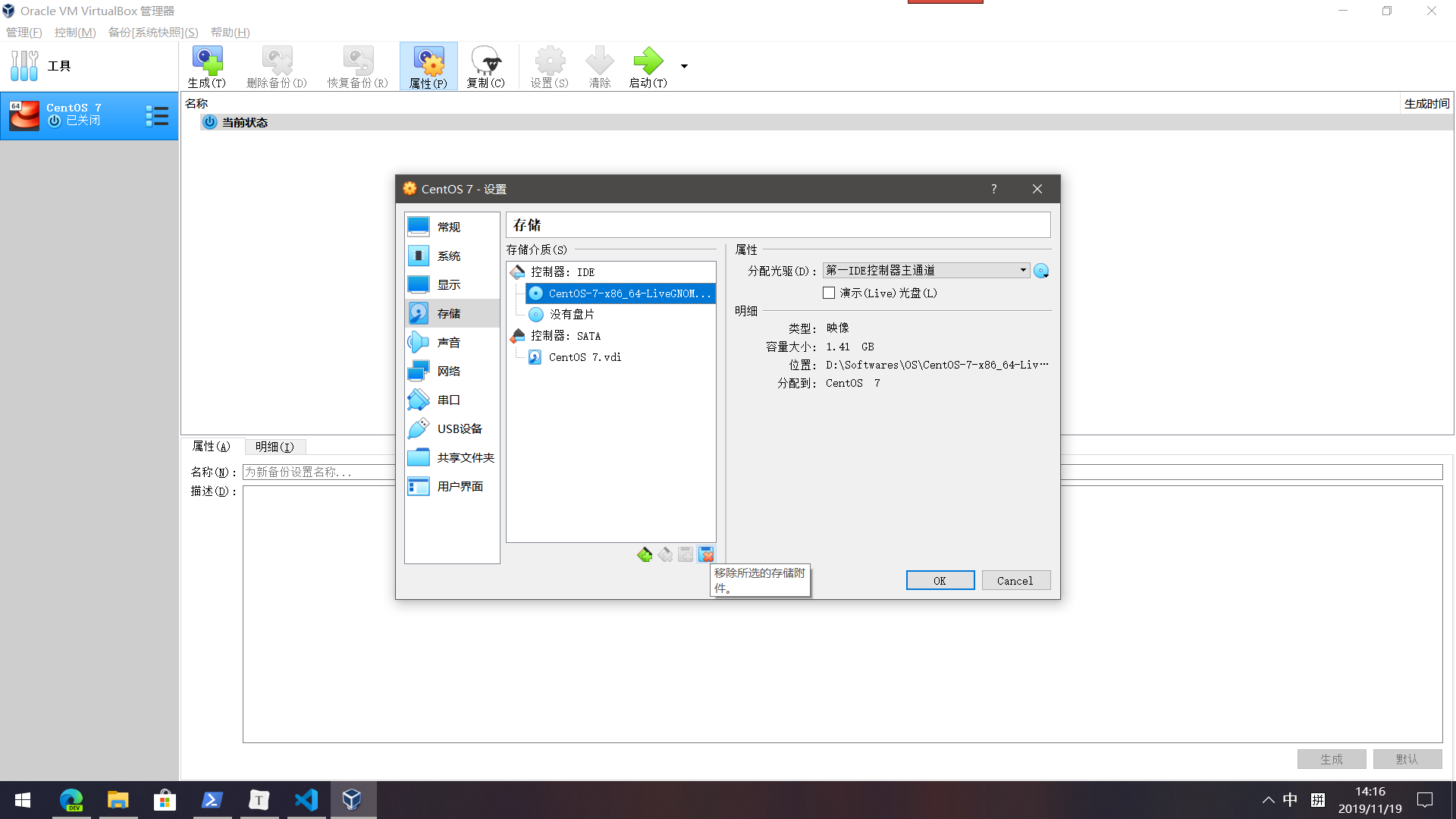Viewport: 1456px width, 819px height.
Task: Select the CentOS 7.vdi disk entry
Action: click(x=584, y=357)
